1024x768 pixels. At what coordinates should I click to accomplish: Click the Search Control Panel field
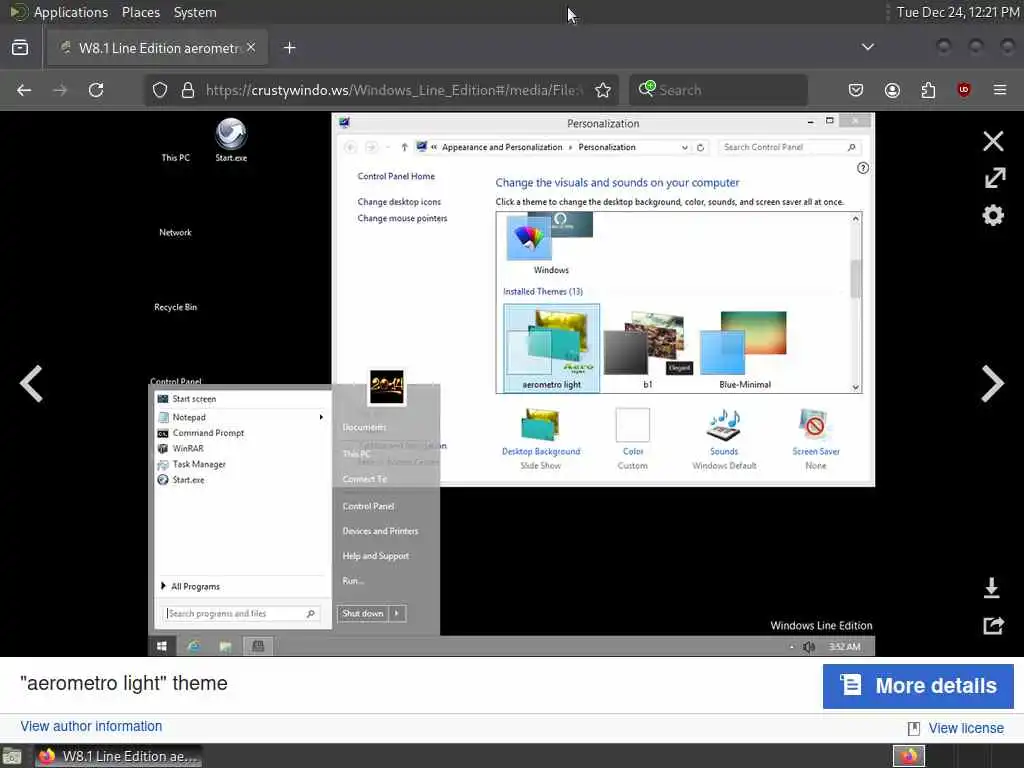789,148
